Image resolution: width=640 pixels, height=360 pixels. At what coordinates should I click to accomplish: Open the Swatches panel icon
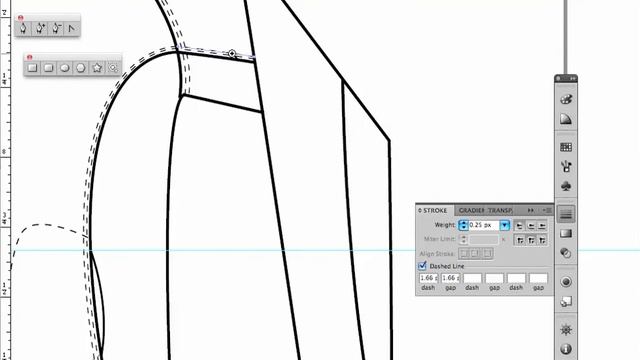(566, 147)
